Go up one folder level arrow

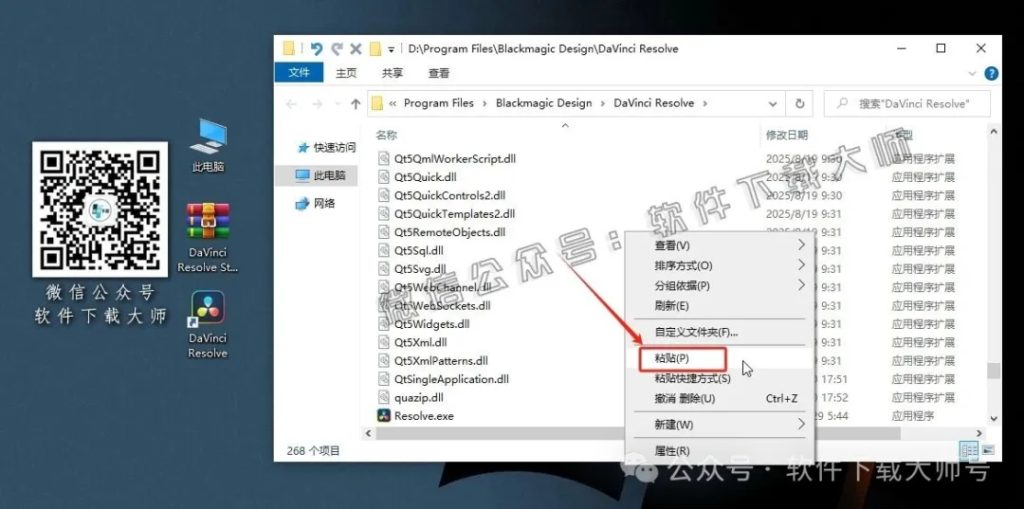pos(355,104)
